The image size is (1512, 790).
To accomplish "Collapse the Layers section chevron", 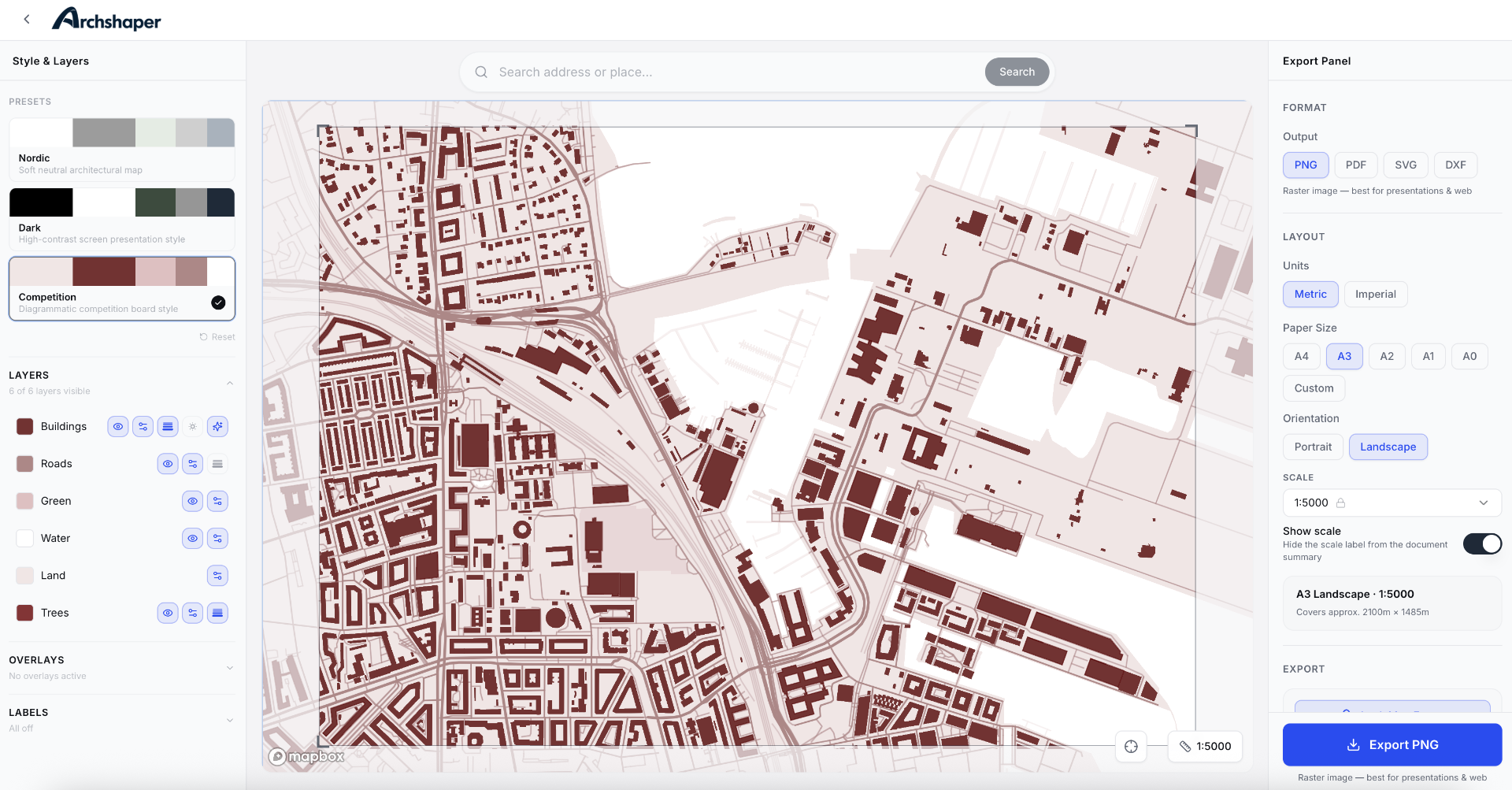I will pos(230,384).
